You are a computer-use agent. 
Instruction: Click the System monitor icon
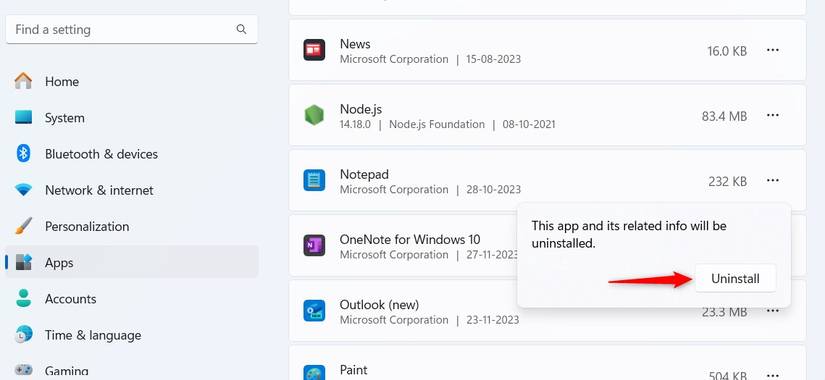23,117
